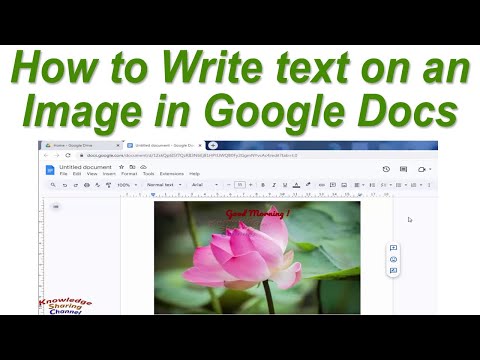Switch to the Home - Google Drive tab
This screenshot has width=480, height=360.
(x=82, y=145)
